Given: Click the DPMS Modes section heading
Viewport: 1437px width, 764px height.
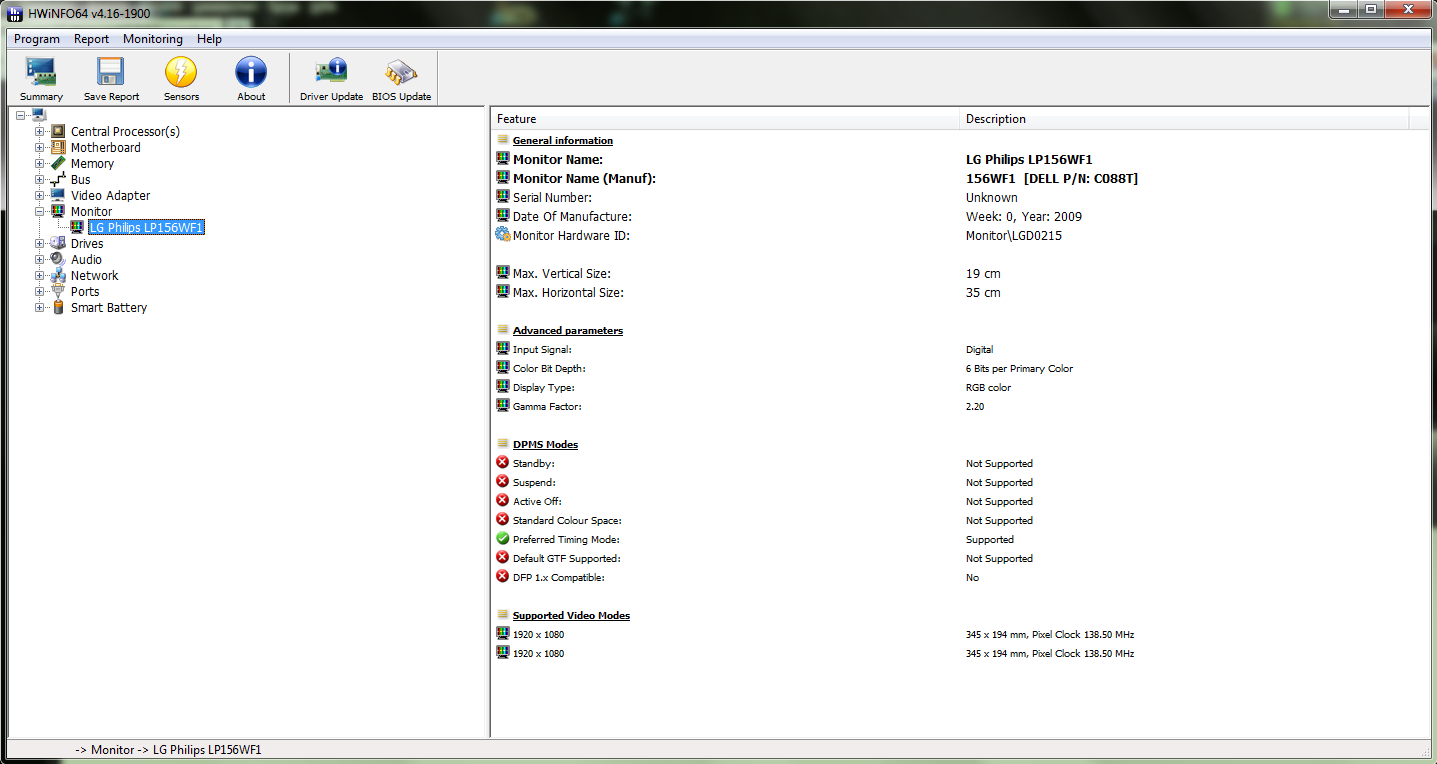Looking at the screenshot, I should tap(545, 444).
